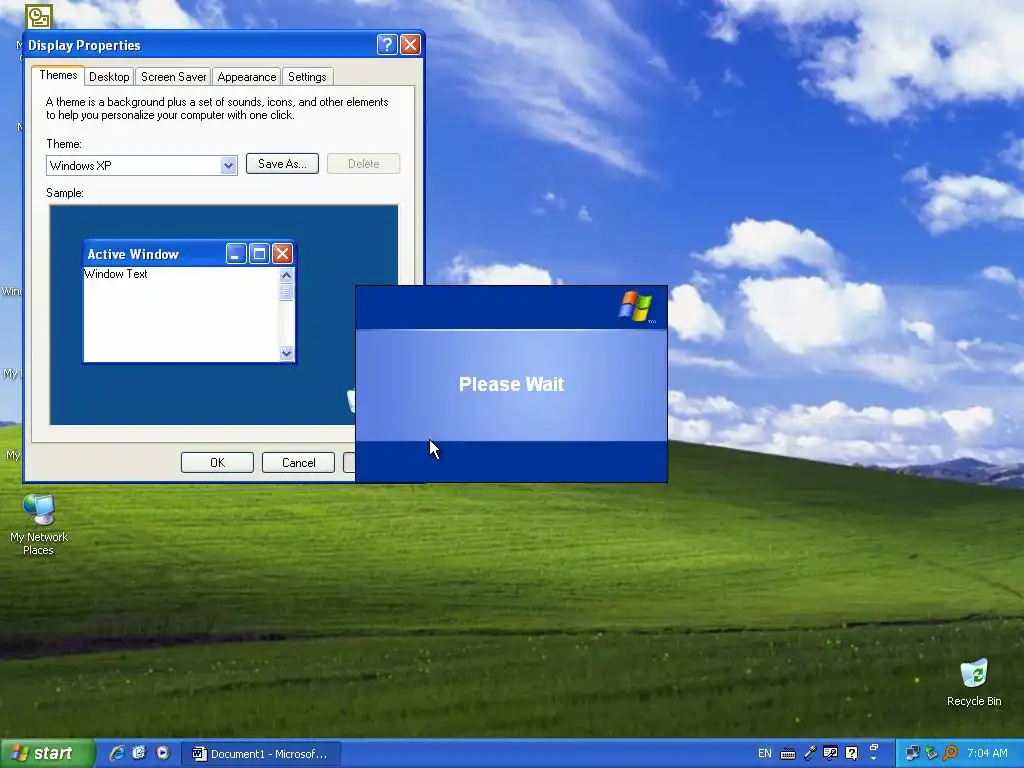Click Cancel in Display Properties

pyautogui.click(x=298, y=462)
